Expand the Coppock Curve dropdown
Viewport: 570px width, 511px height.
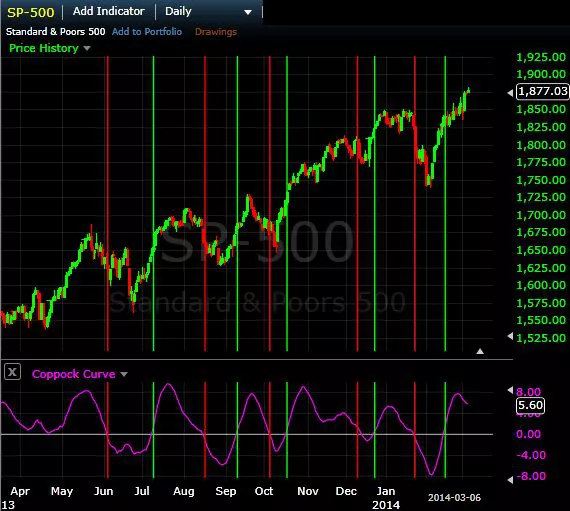pyautogui.click(x=124, y=374)
